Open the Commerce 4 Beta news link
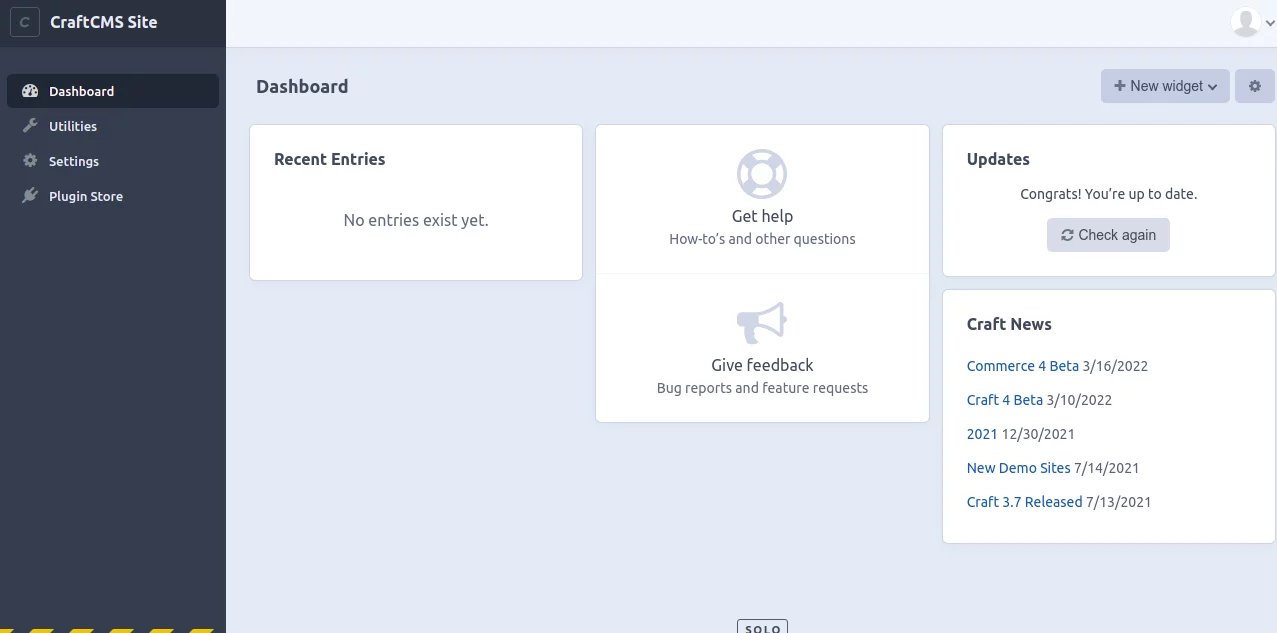Image resolution: width=1277 pixels, height=633 pixels. 1023,366
